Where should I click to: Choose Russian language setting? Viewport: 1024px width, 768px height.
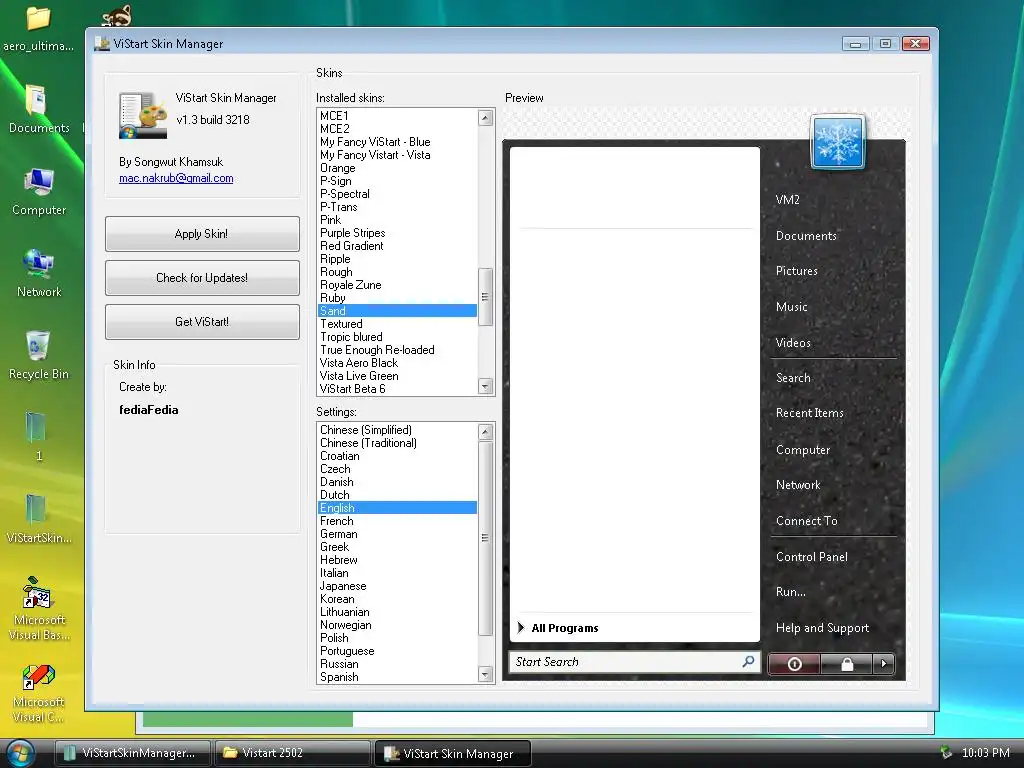pos(397,664)
